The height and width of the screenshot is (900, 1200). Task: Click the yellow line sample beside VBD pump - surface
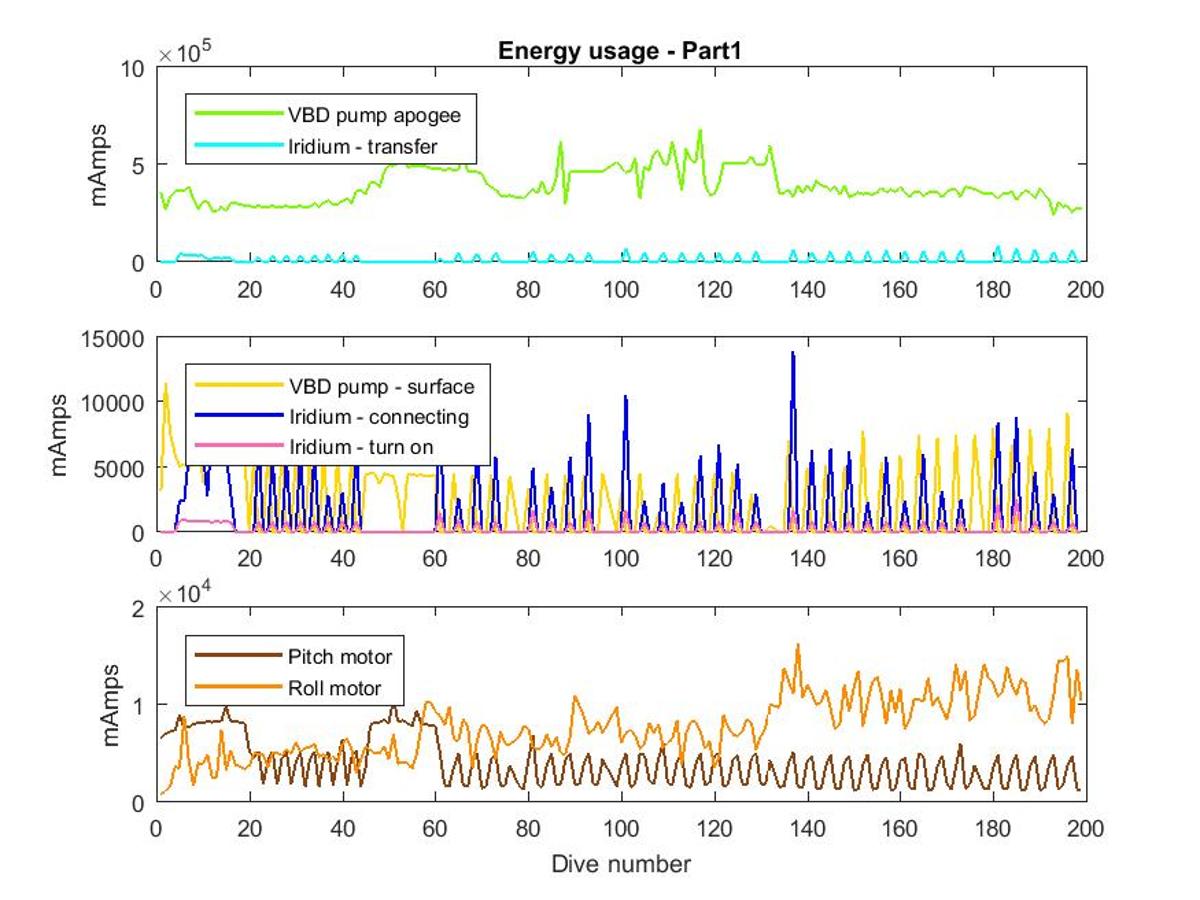pyautogui.click(x=239, y=386)
